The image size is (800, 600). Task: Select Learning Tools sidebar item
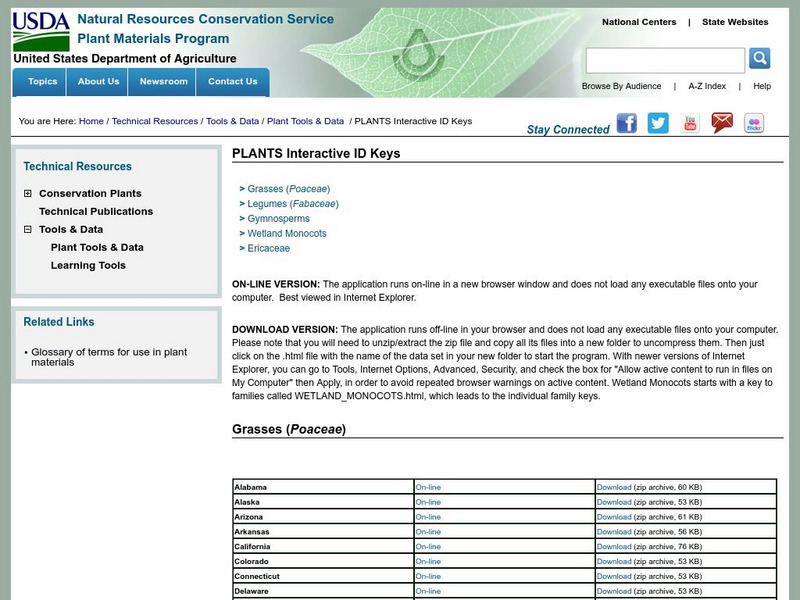click(x=88, y=265)
